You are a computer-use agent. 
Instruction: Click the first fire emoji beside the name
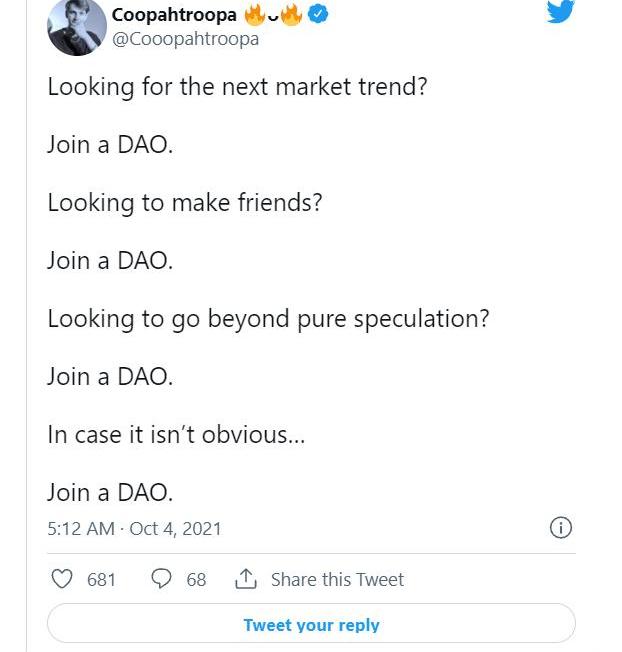tap(255, 15)
